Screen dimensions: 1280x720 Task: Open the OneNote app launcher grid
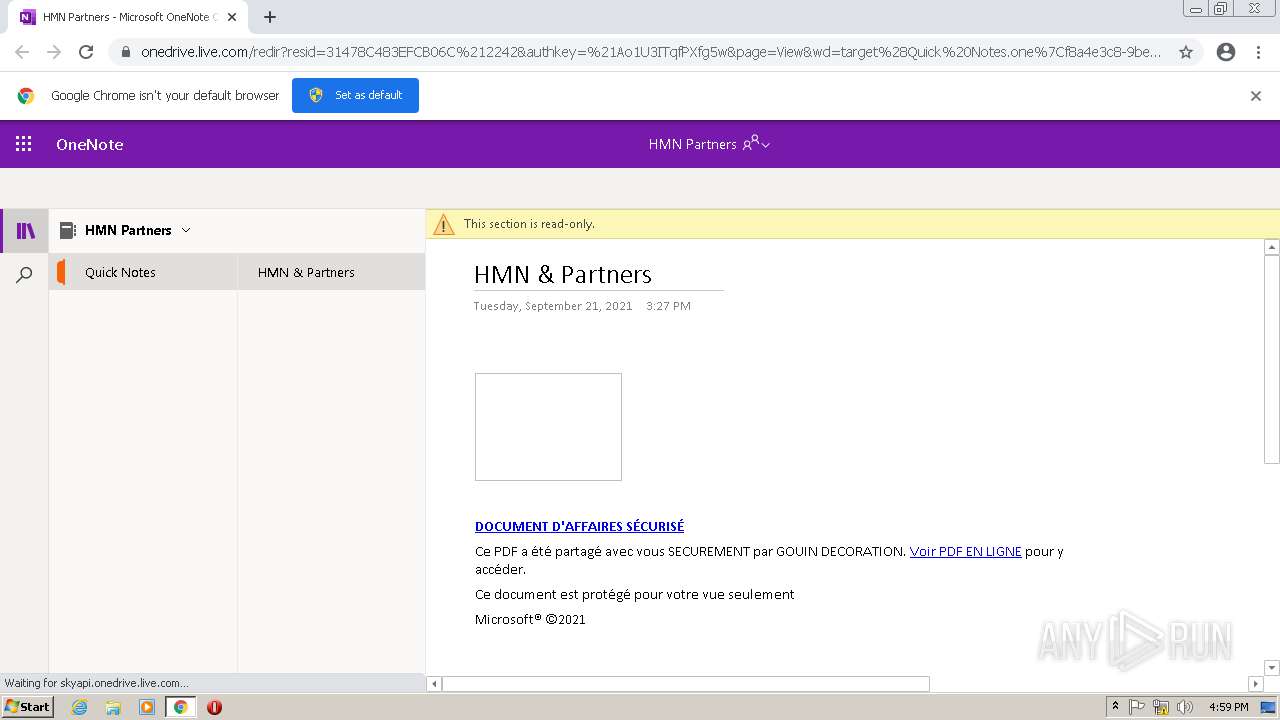point(24,144)
